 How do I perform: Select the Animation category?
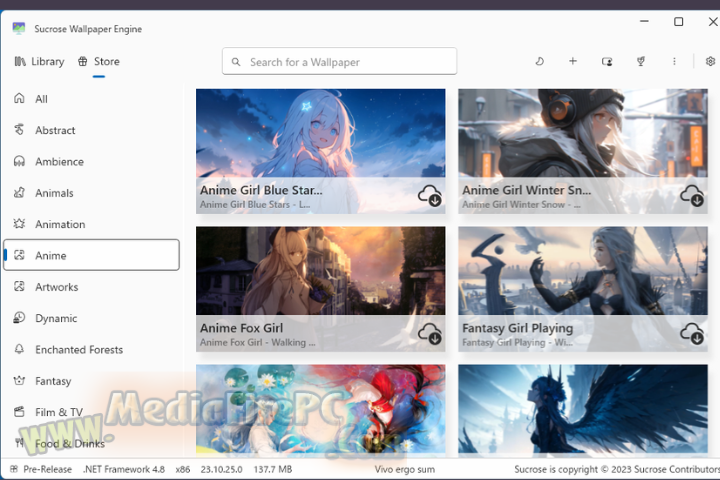tap(91, 224)
